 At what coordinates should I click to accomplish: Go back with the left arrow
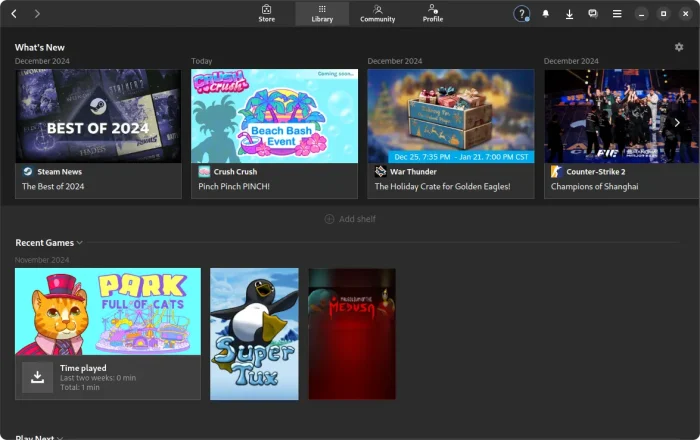[14, 14]
